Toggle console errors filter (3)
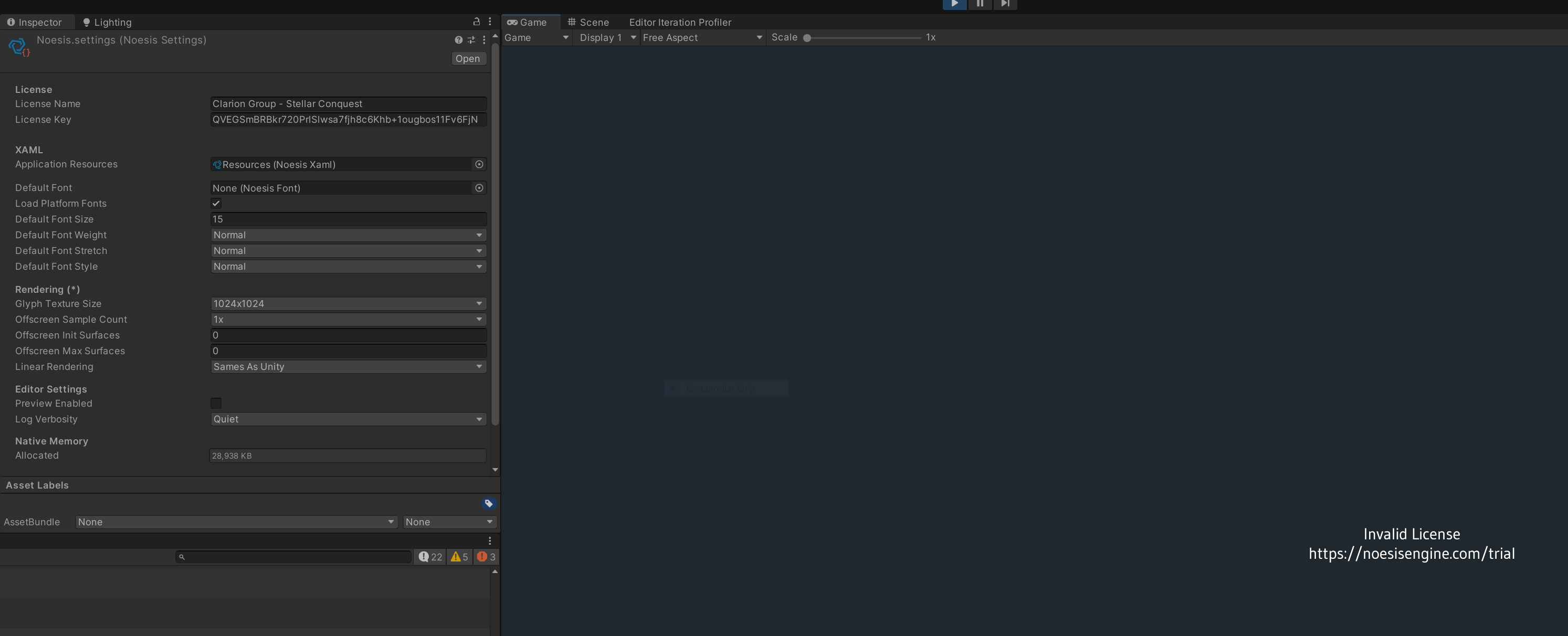Screen dimensions: 1568x636 point(486,557)
